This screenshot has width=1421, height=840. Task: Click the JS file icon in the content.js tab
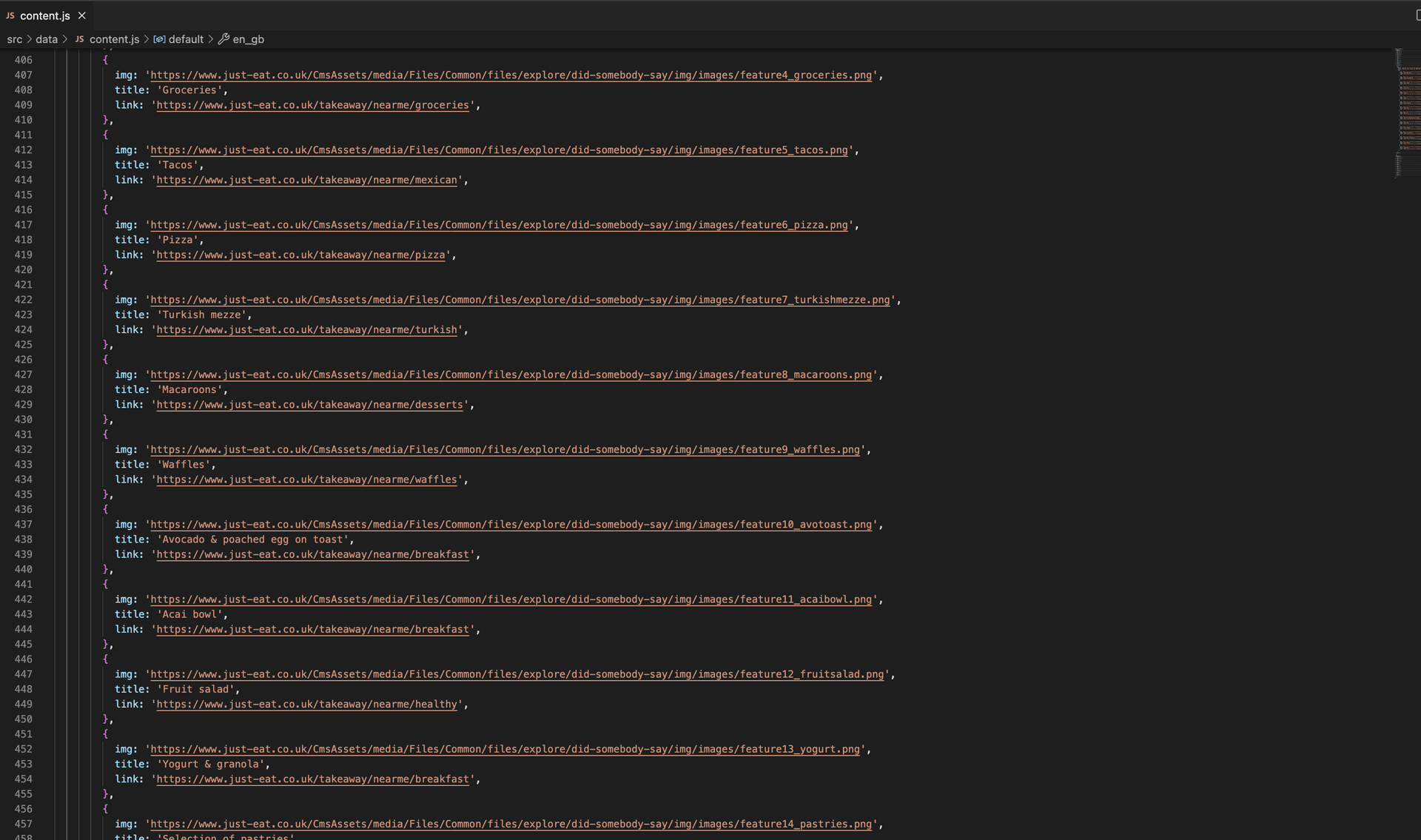[10, 16]
